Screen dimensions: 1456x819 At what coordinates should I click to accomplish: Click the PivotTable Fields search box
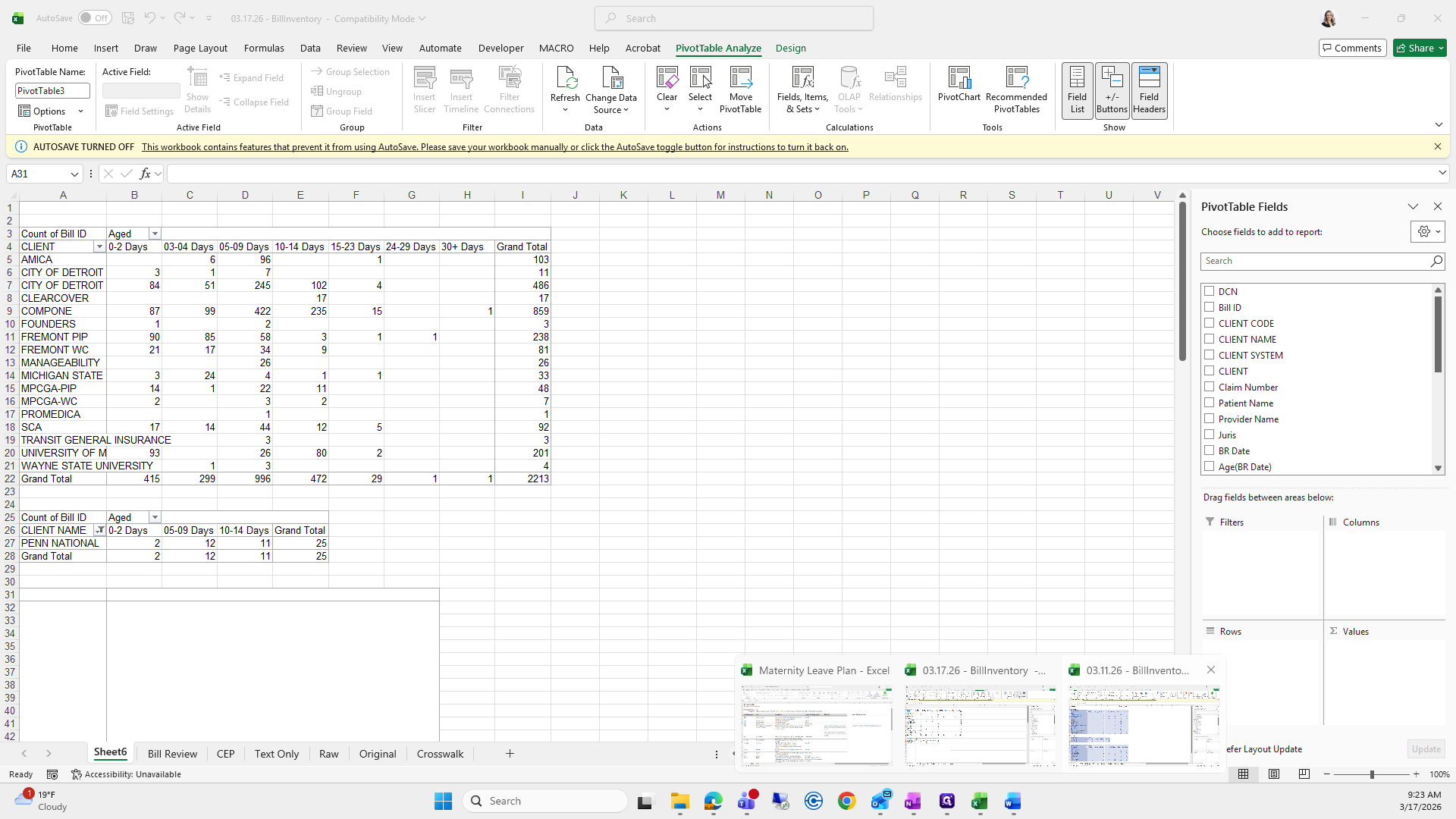click(x=1316, y=261)
